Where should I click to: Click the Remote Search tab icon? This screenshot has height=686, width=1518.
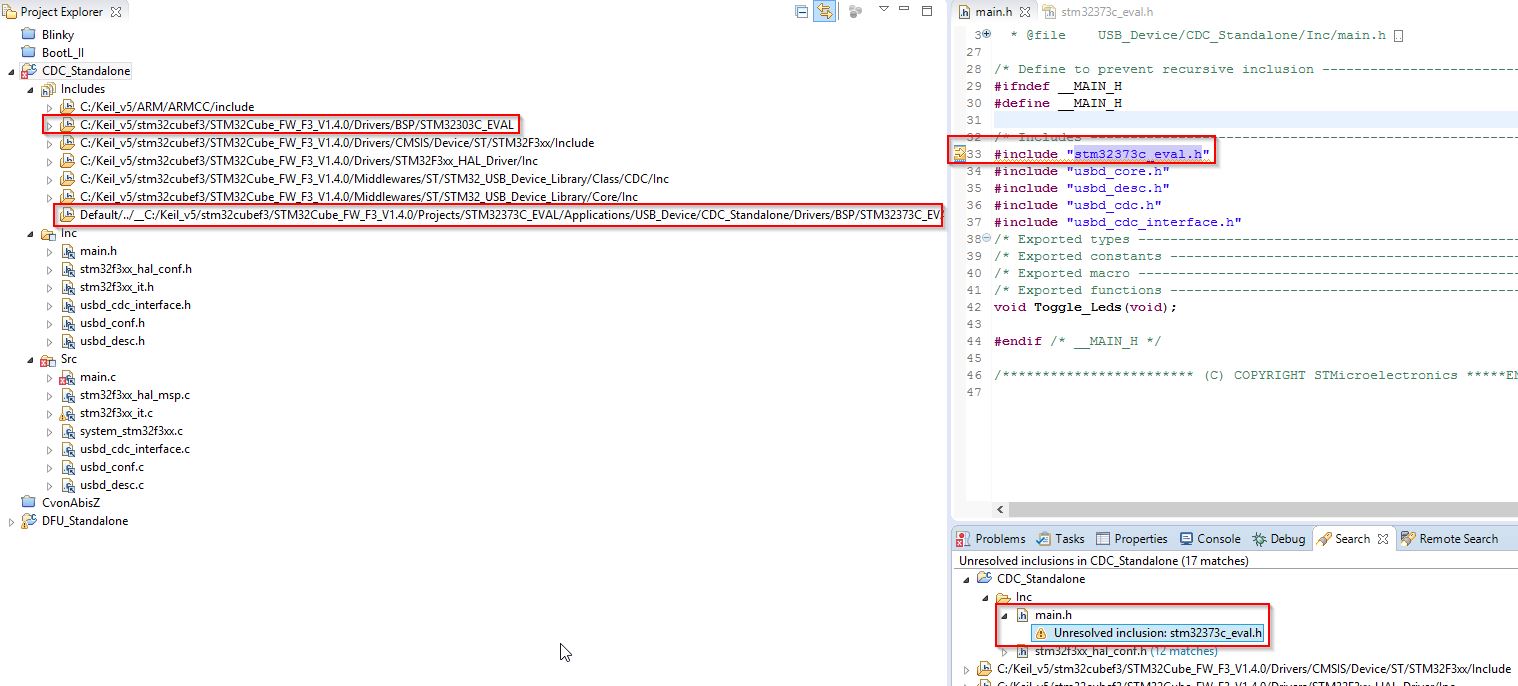coord(1408,539)
